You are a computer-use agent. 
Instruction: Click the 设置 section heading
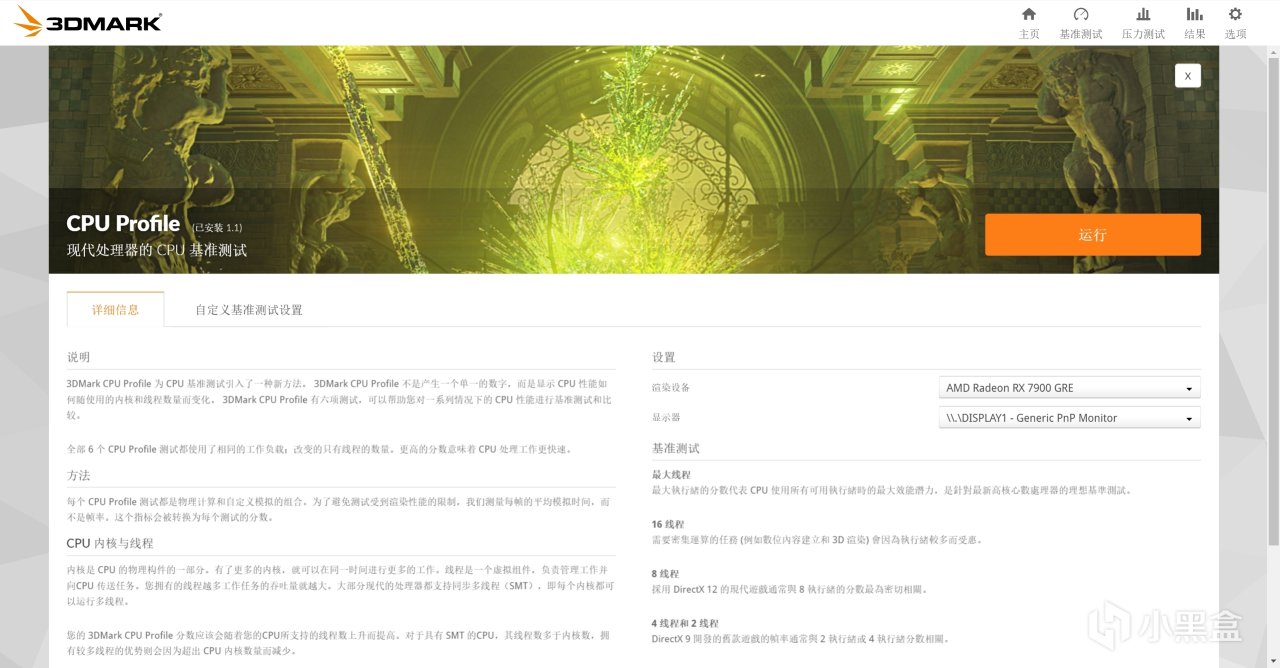coord(664,357)
